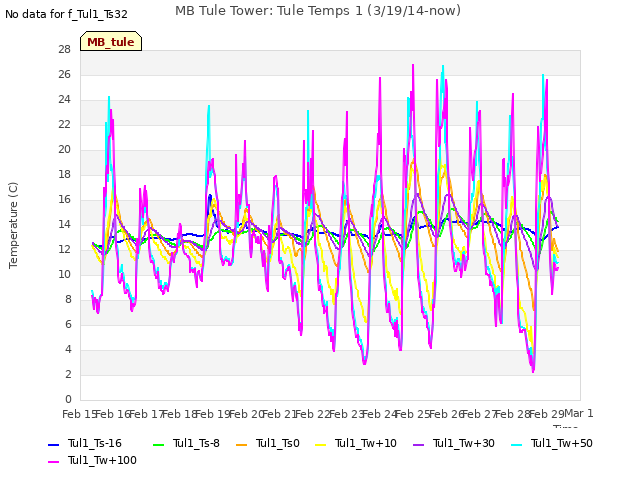
Task: Click the blue Tul1_Ts-16 legend swatch
Action: tap(53, 444)
